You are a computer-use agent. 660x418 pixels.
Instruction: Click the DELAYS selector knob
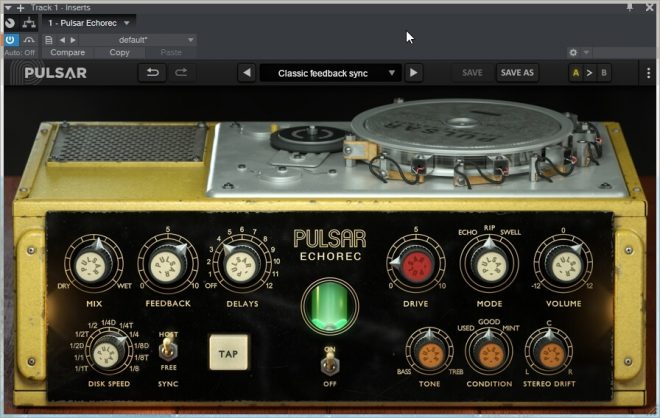pos(242,265)
